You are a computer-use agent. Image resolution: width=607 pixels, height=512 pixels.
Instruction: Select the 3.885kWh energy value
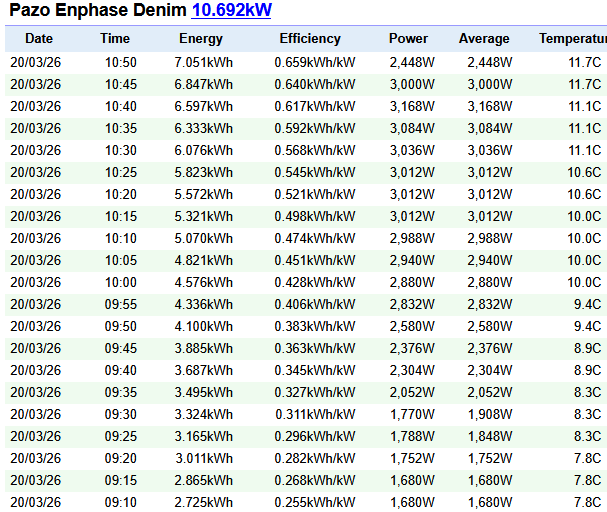[204, 348]
